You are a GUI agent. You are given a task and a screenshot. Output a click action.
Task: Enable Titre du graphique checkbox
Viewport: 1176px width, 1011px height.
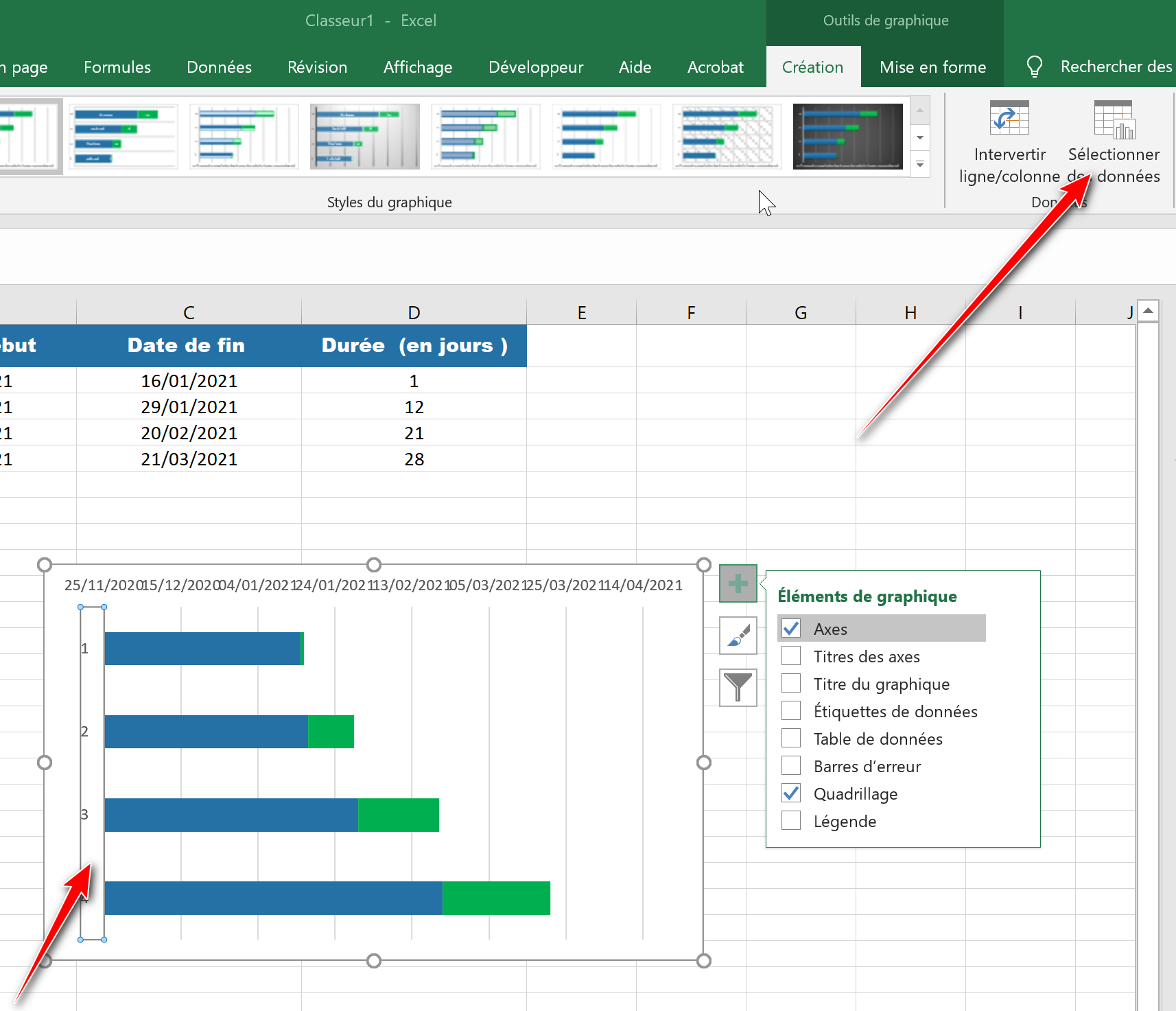coord(791,683)
